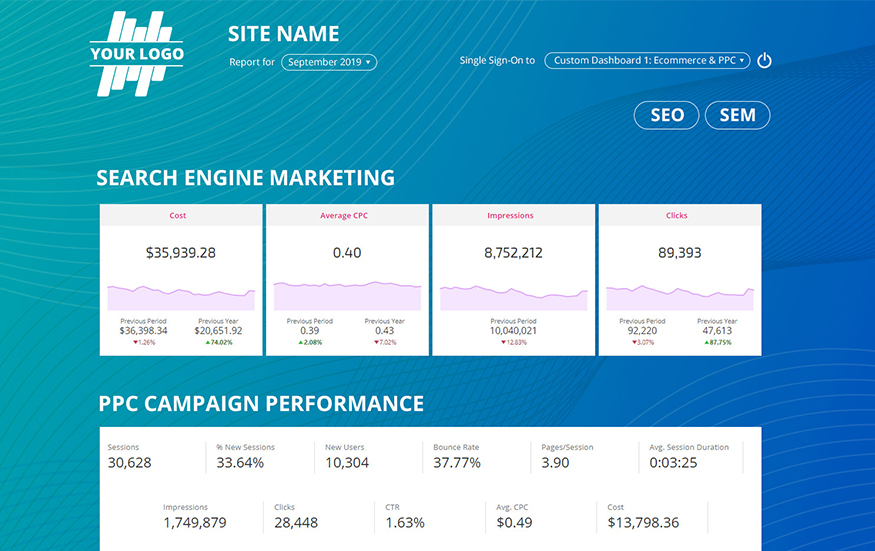Select the Impressions card header
Screen dimensions: 875x551
(513, 215)
